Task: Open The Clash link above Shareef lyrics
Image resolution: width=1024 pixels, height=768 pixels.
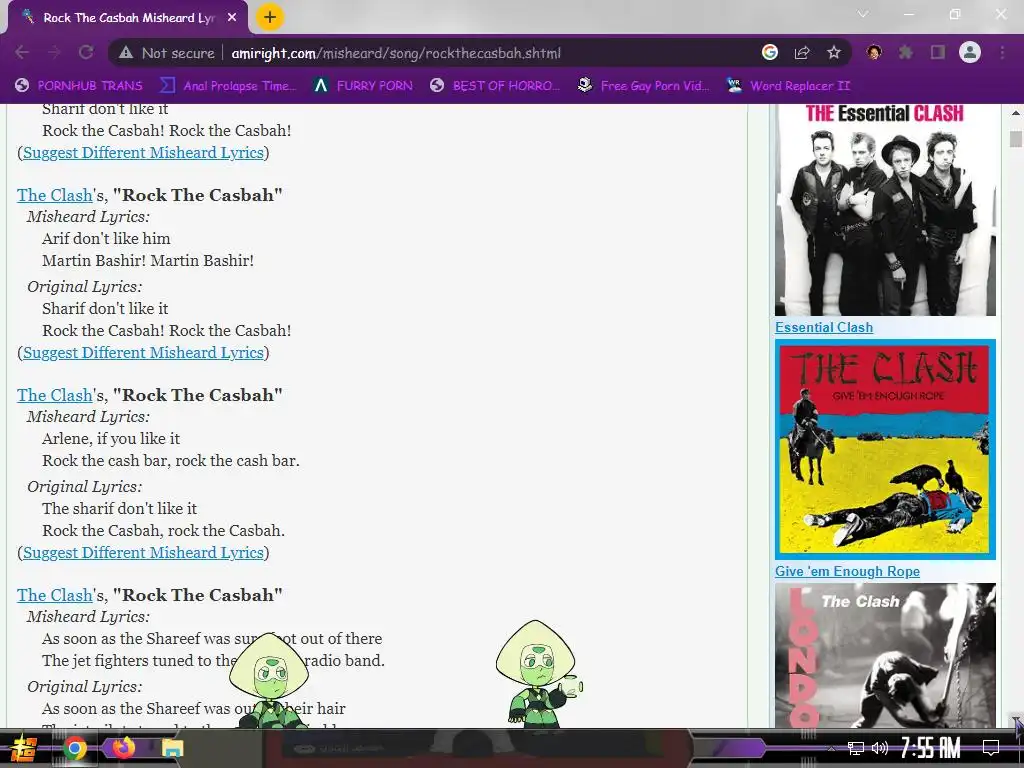Action: (x=55, y=594)
